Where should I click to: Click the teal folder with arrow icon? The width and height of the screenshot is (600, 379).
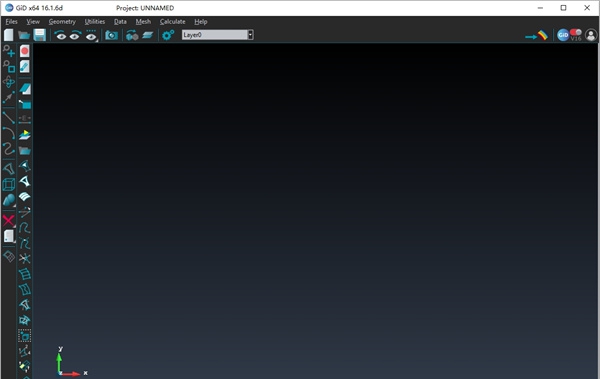point(24,104)
